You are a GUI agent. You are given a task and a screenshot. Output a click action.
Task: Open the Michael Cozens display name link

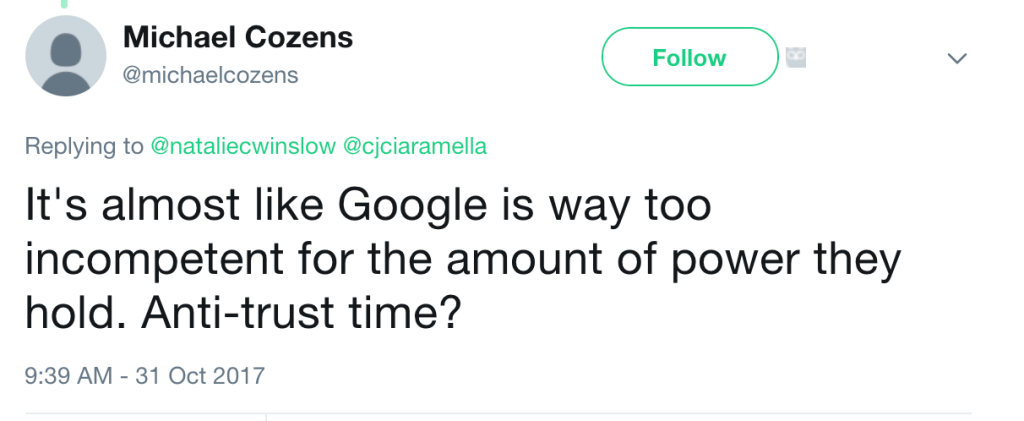click(238, 37)
